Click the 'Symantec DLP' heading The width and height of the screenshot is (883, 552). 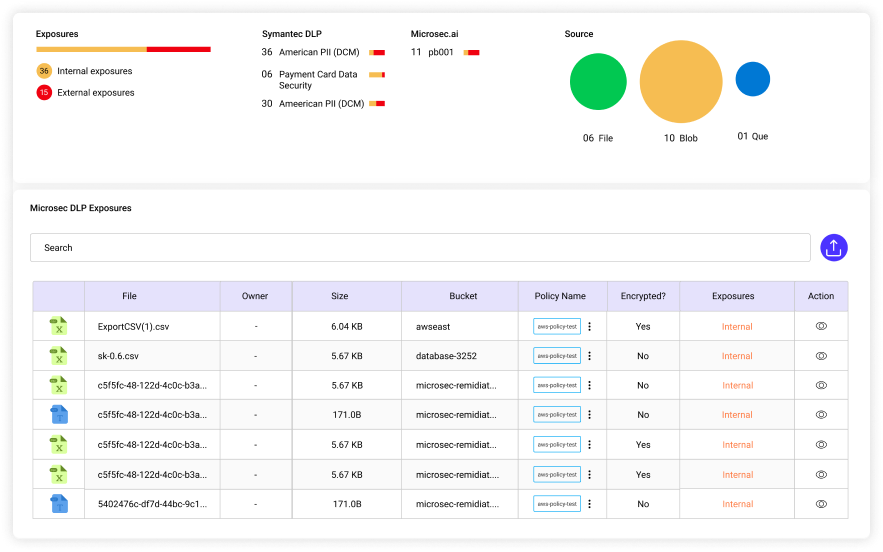(x=292, y=34)
